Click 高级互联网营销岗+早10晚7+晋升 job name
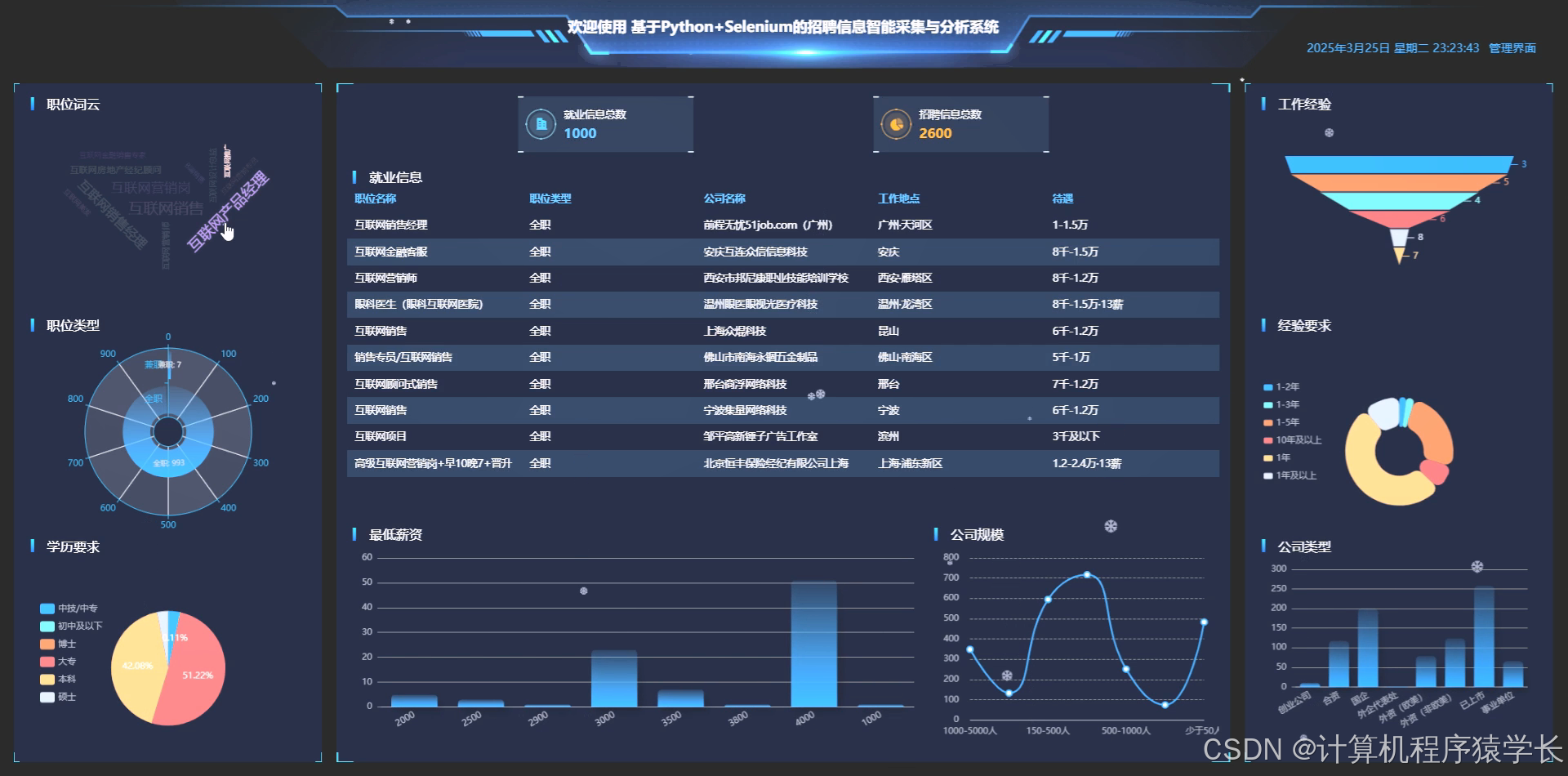 click(433, 463)
